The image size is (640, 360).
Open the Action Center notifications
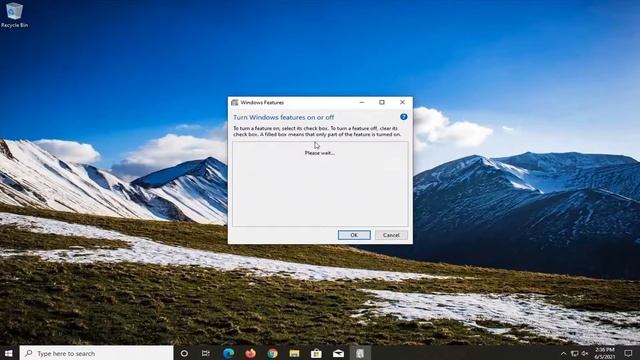(628, 353)
